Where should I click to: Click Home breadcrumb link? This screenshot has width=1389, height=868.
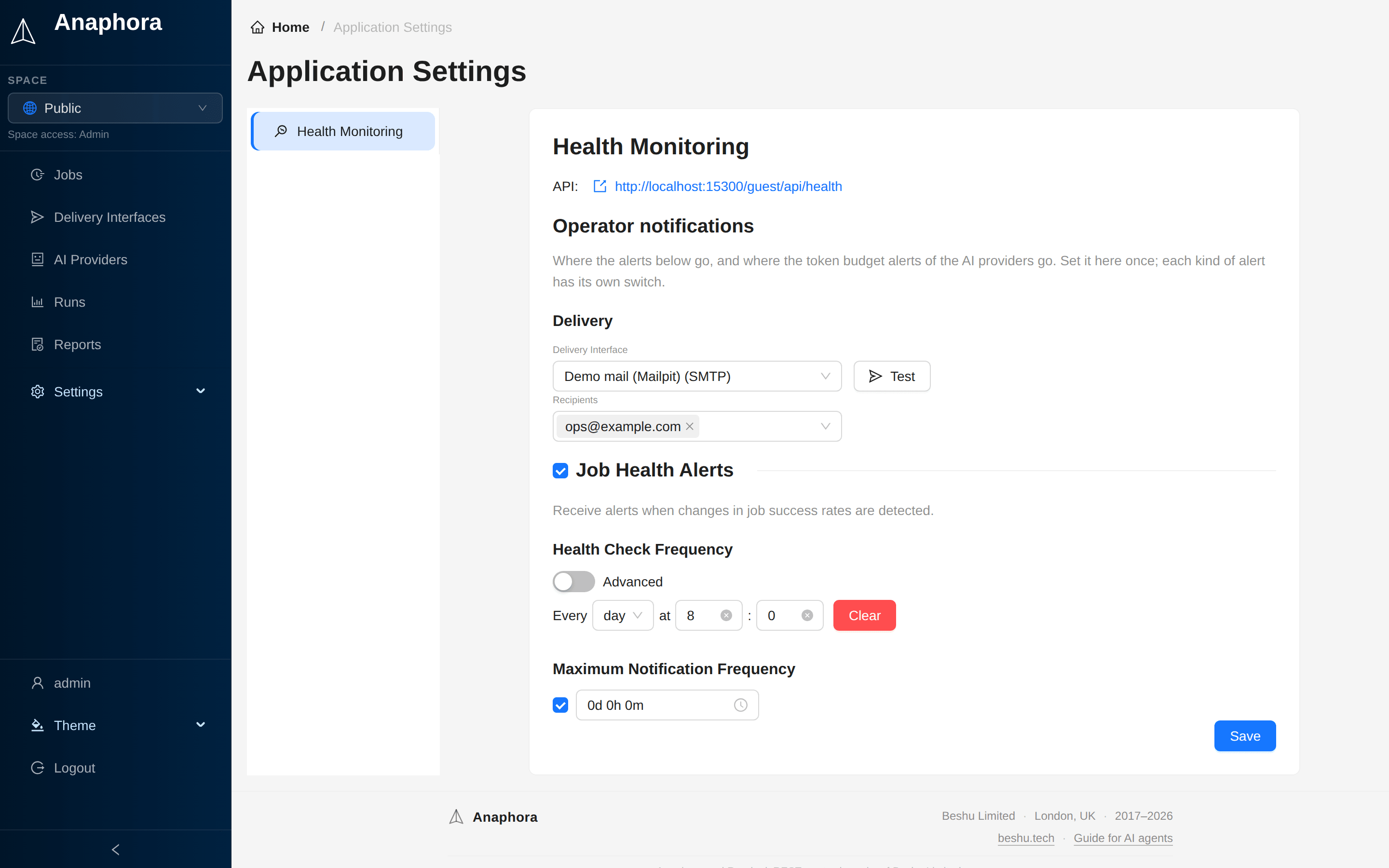coord(290,27)
